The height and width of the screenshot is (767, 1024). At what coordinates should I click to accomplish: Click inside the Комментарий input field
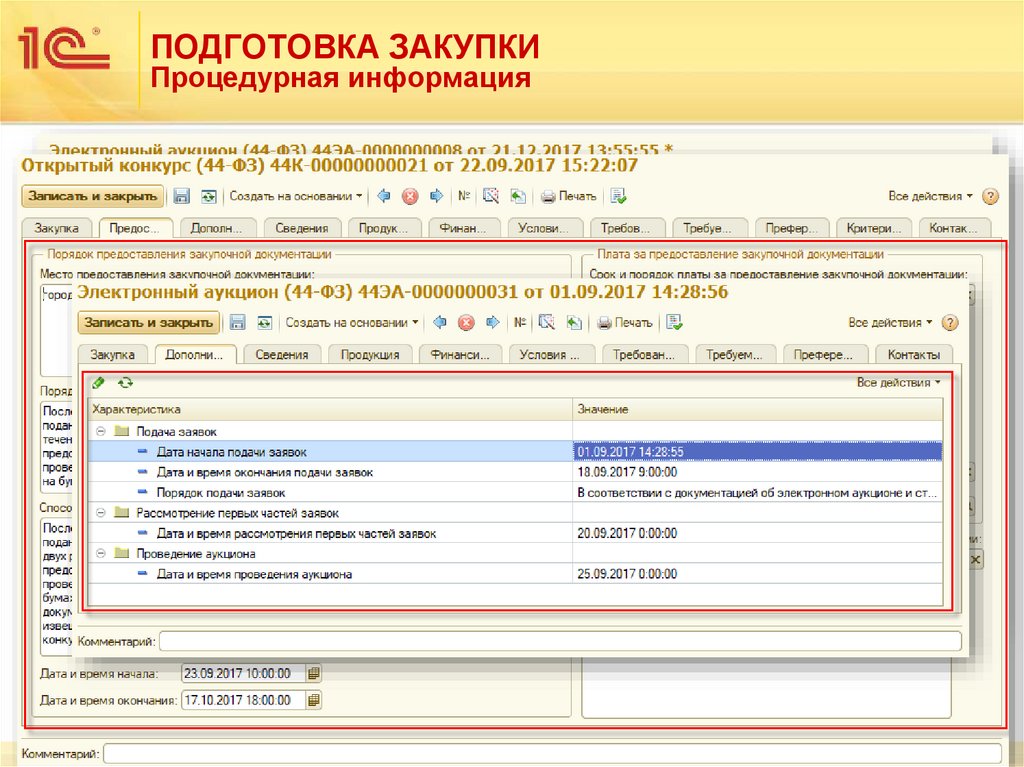click(x=550, y=641)
